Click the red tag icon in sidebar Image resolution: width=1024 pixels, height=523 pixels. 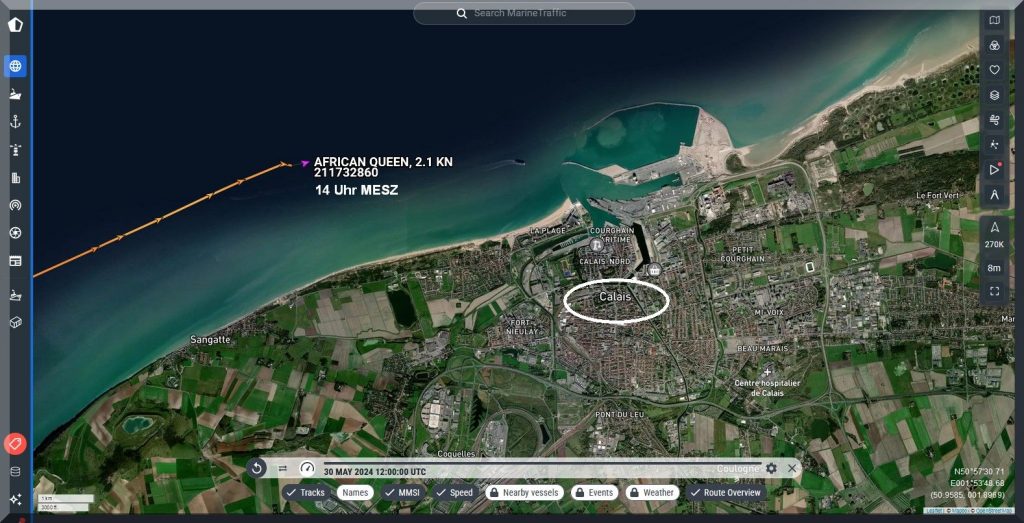click(15, 443)
